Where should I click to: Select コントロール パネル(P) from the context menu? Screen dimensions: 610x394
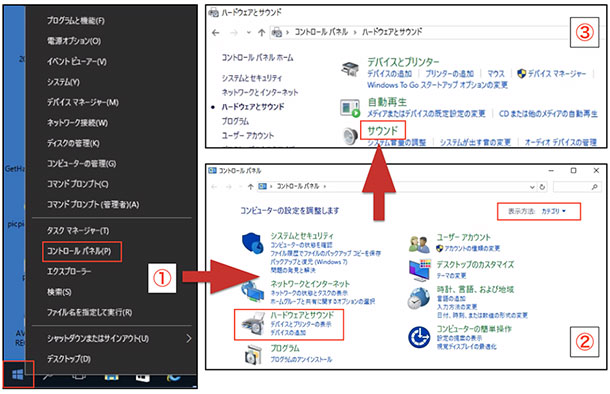pos(79,251)
